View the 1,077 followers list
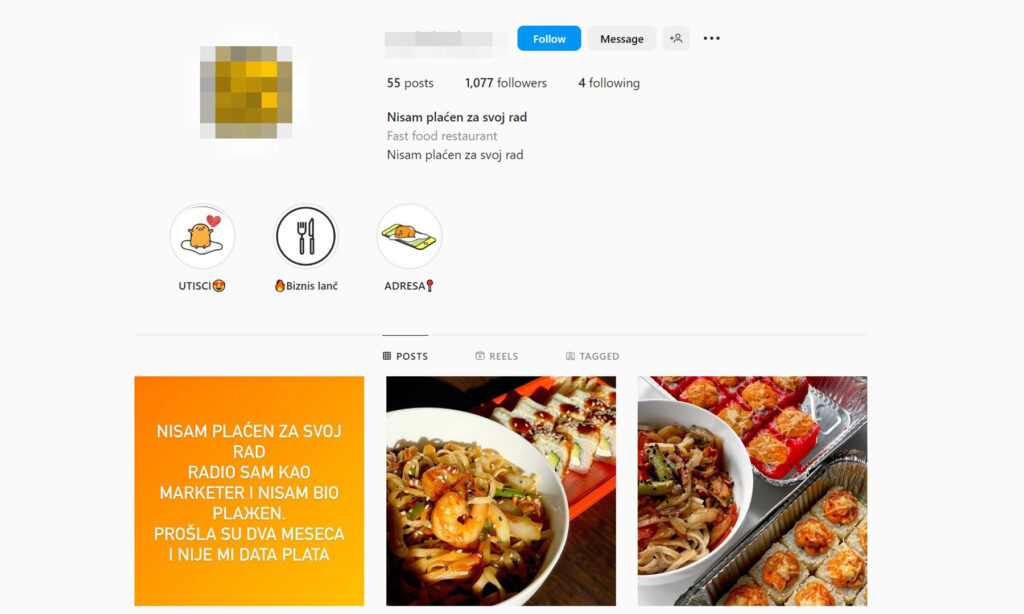The height and width of the screenshot is (614, 1024). pos(505,83)
